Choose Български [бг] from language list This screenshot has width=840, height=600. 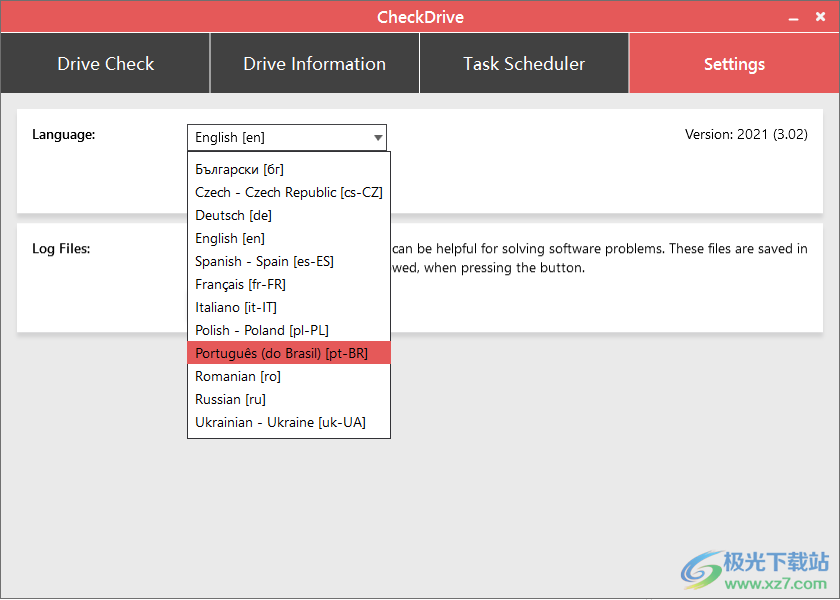[x=289, y=169]
